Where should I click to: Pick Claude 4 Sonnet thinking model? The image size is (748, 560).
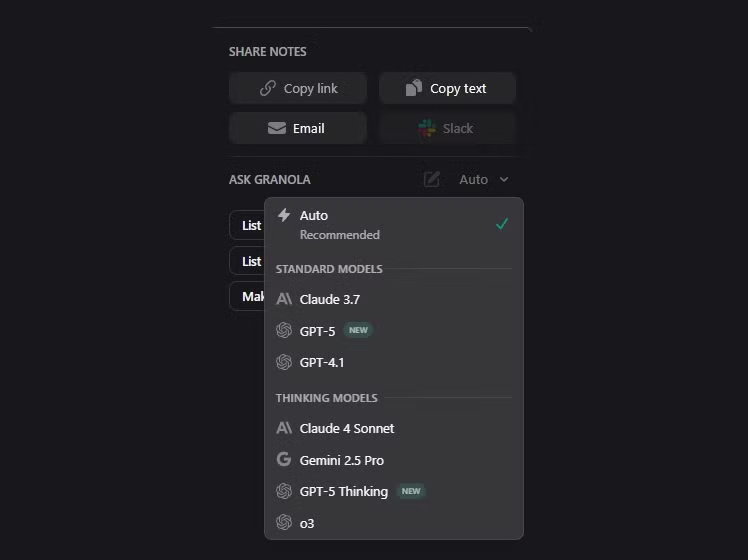click(x=347, y=428)
